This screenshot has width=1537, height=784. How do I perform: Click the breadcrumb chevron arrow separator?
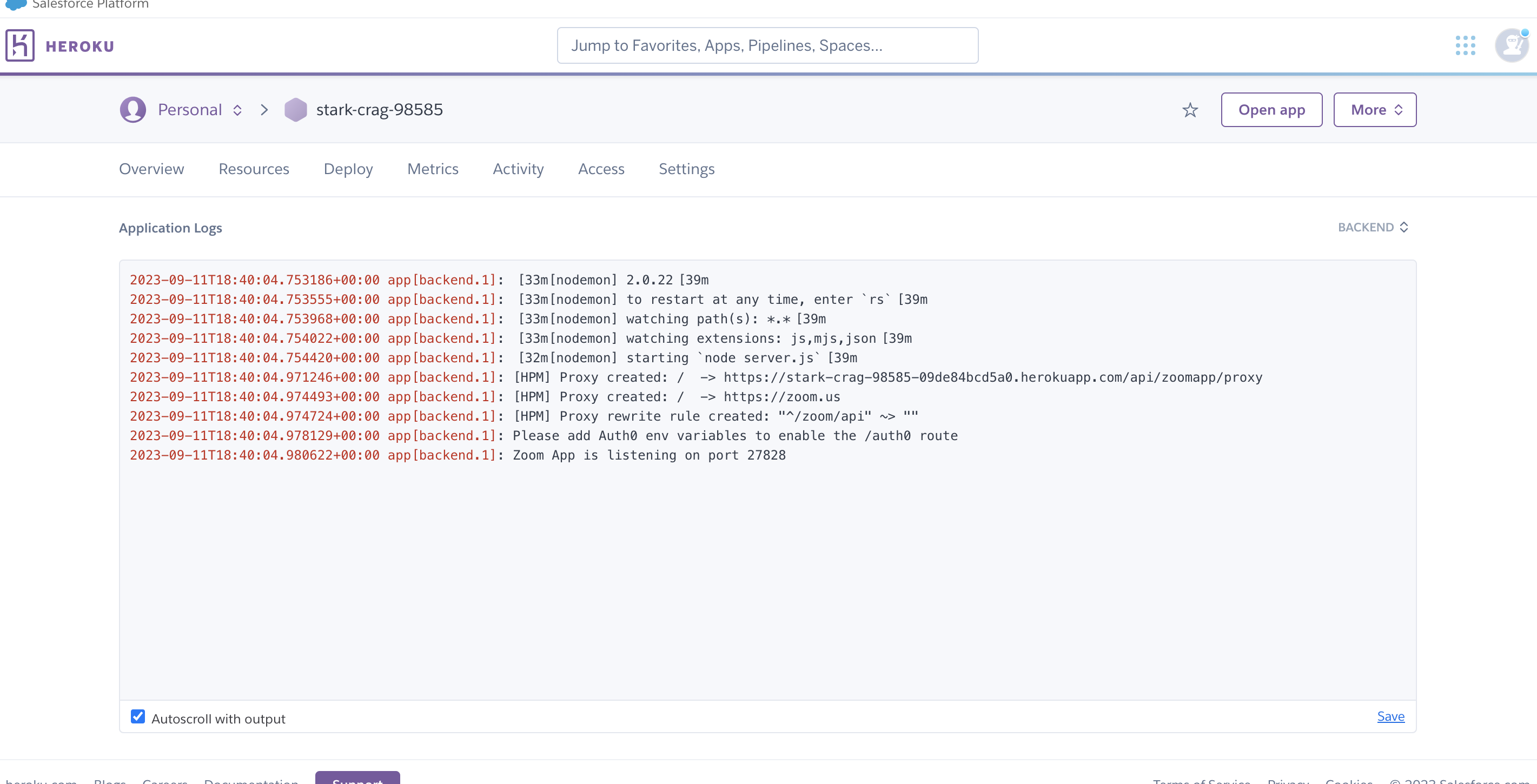tap(264, 110)
